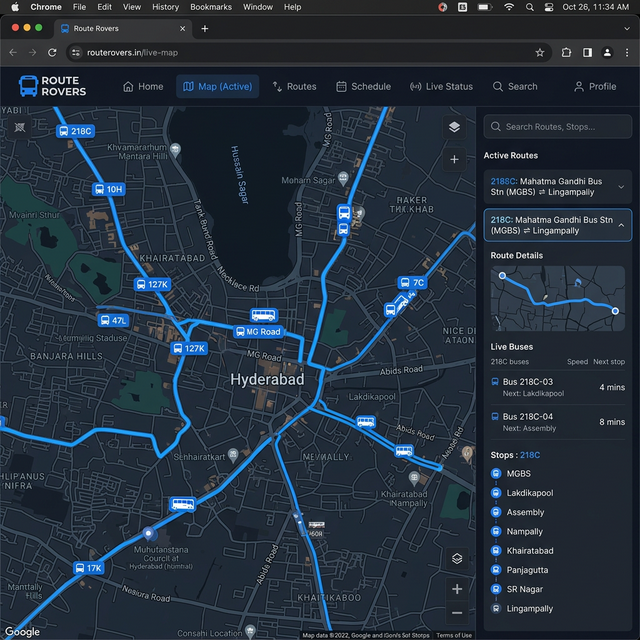Click the Route Rovers logo
Screen dimensions: 640x640
tap(52, 87)
